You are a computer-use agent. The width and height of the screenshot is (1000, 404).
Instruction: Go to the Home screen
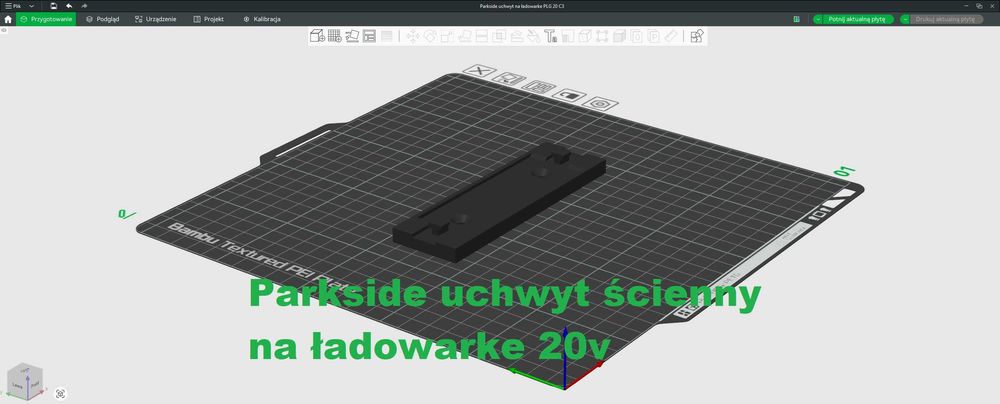(x=8, y=19)
